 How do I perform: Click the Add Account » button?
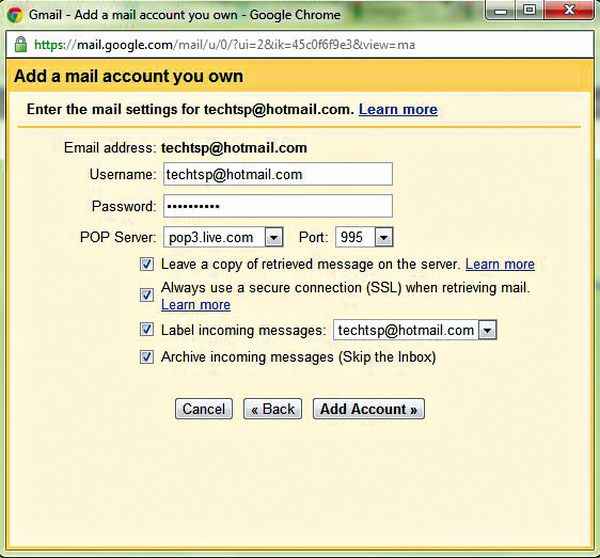(368, 409)
